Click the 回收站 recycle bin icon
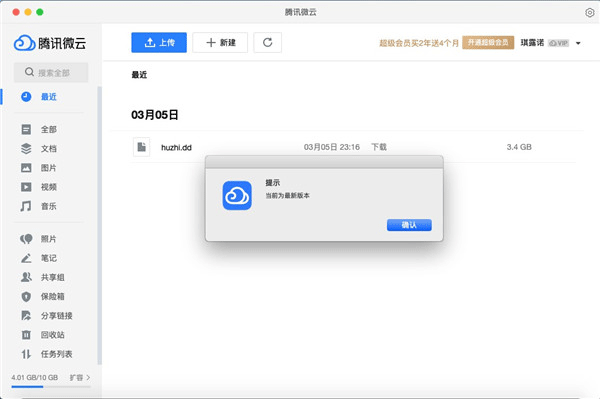This screenshot has width=600, height=399. (x=26, y=335)
